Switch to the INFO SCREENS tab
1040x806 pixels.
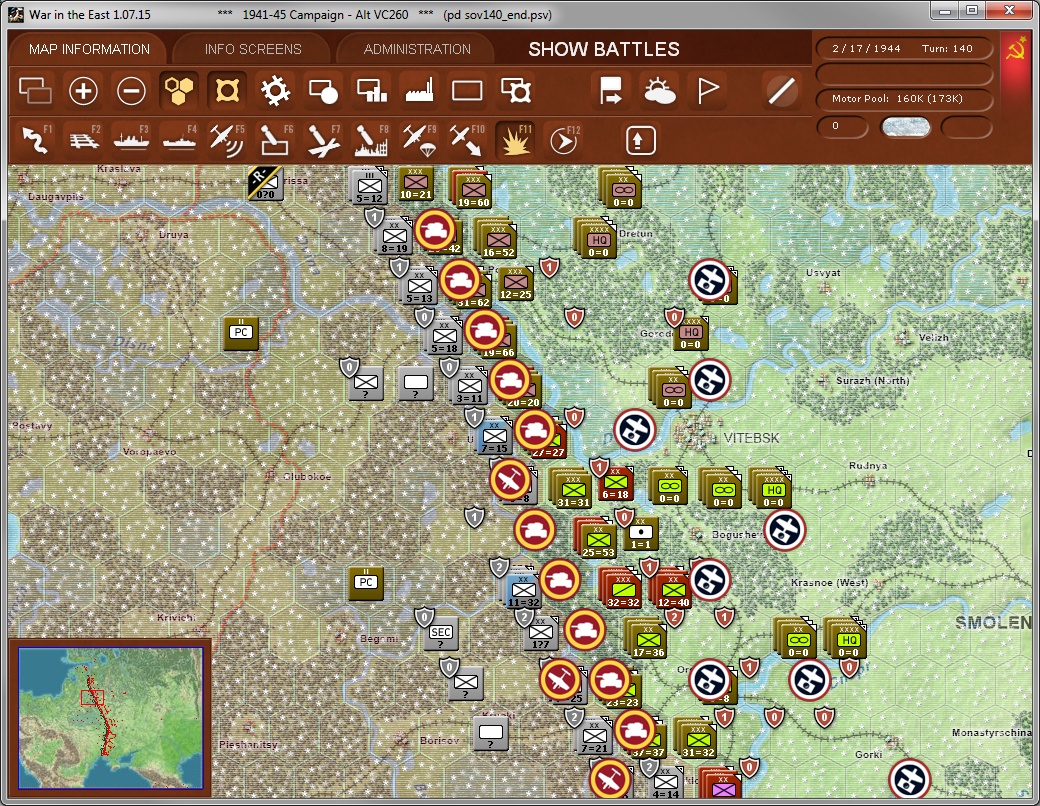253,49
